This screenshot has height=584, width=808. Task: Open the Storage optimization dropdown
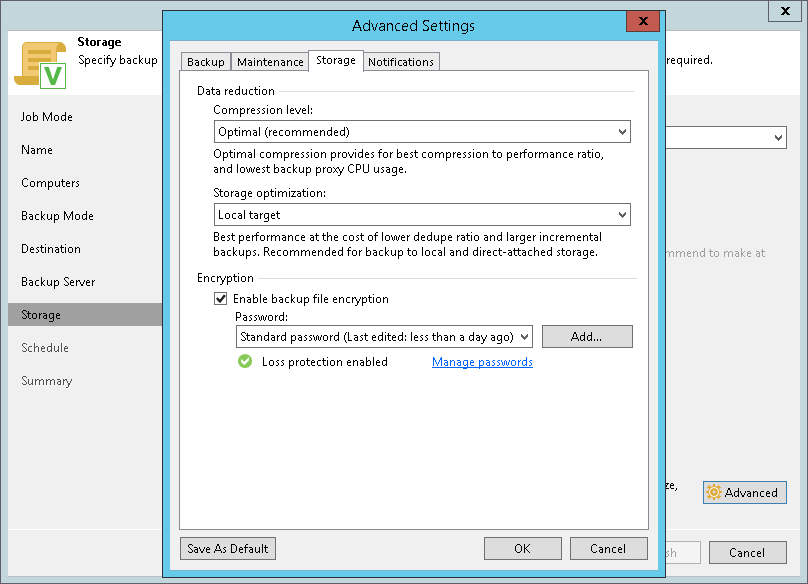point(622,214)
